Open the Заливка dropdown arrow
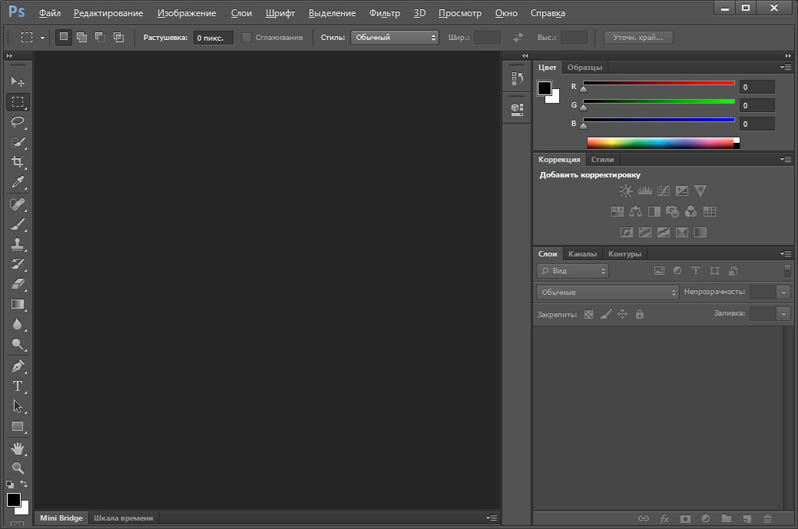Image resolution: width=798 pixels, height=529 pixels. [784, 314]
